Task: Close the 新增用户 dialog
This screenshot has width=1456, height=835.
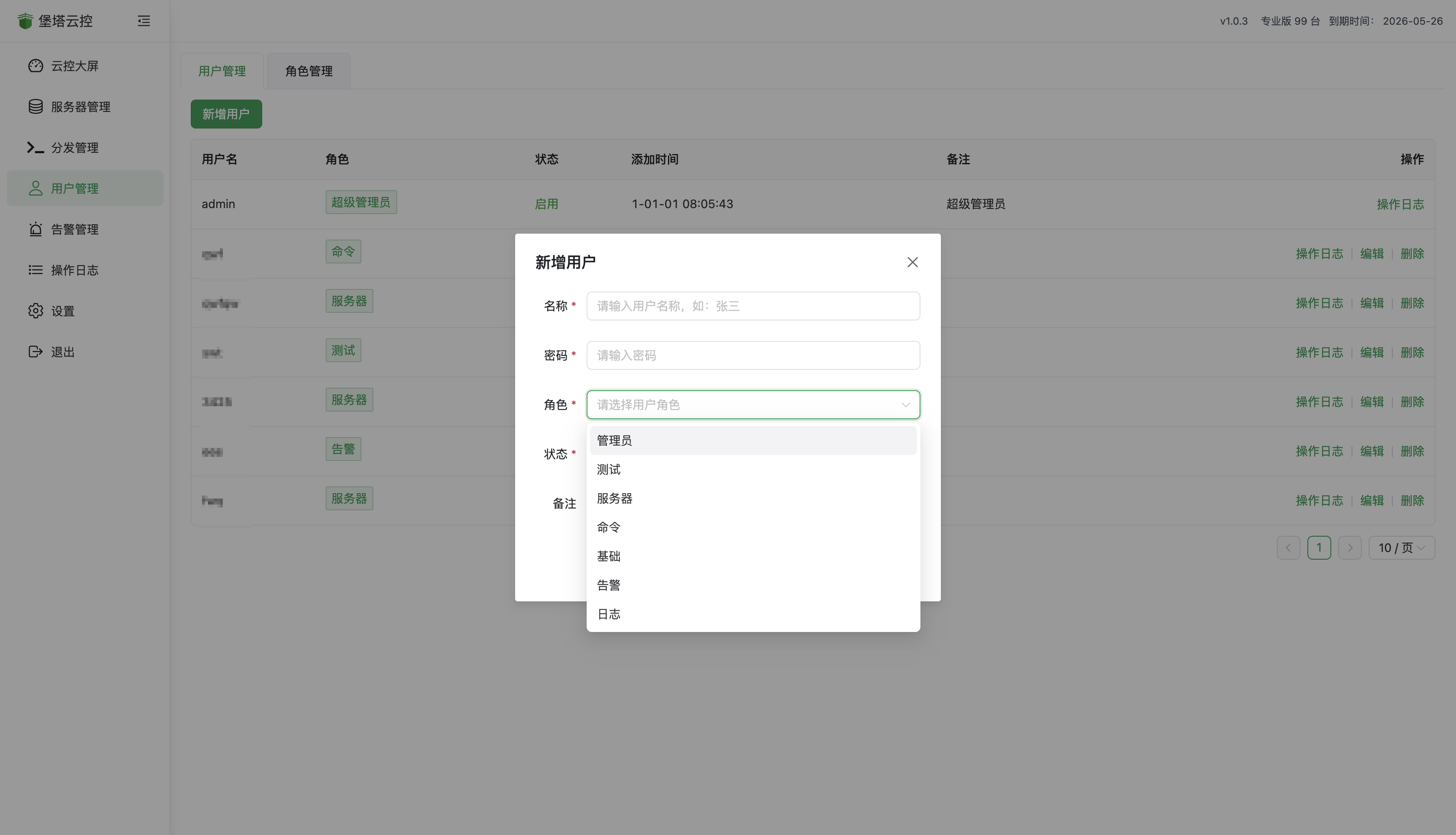Action: (x=912, y=261)
